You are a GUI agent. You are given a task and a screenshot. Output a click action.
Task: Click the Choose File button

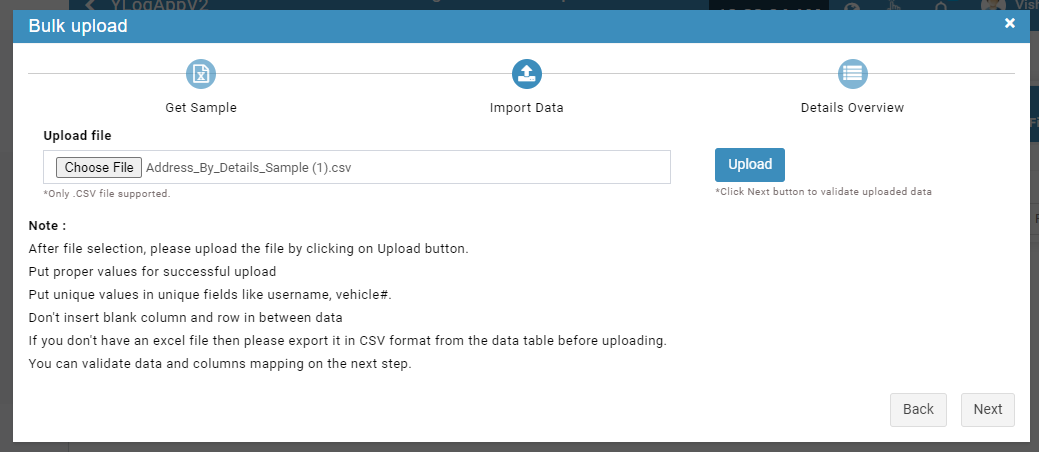coord(99,168)
